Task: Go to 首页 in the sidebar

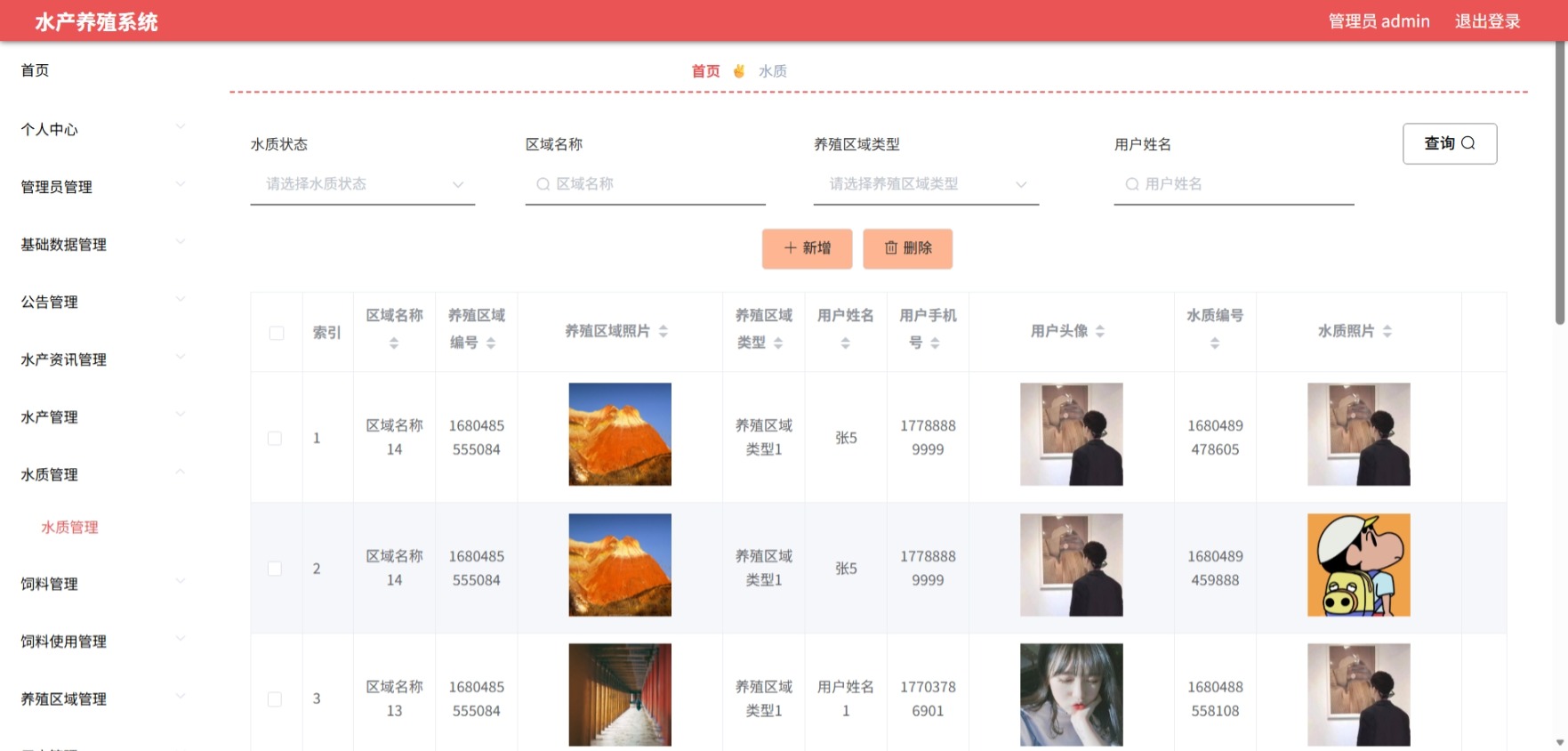Action: [36, 70]
